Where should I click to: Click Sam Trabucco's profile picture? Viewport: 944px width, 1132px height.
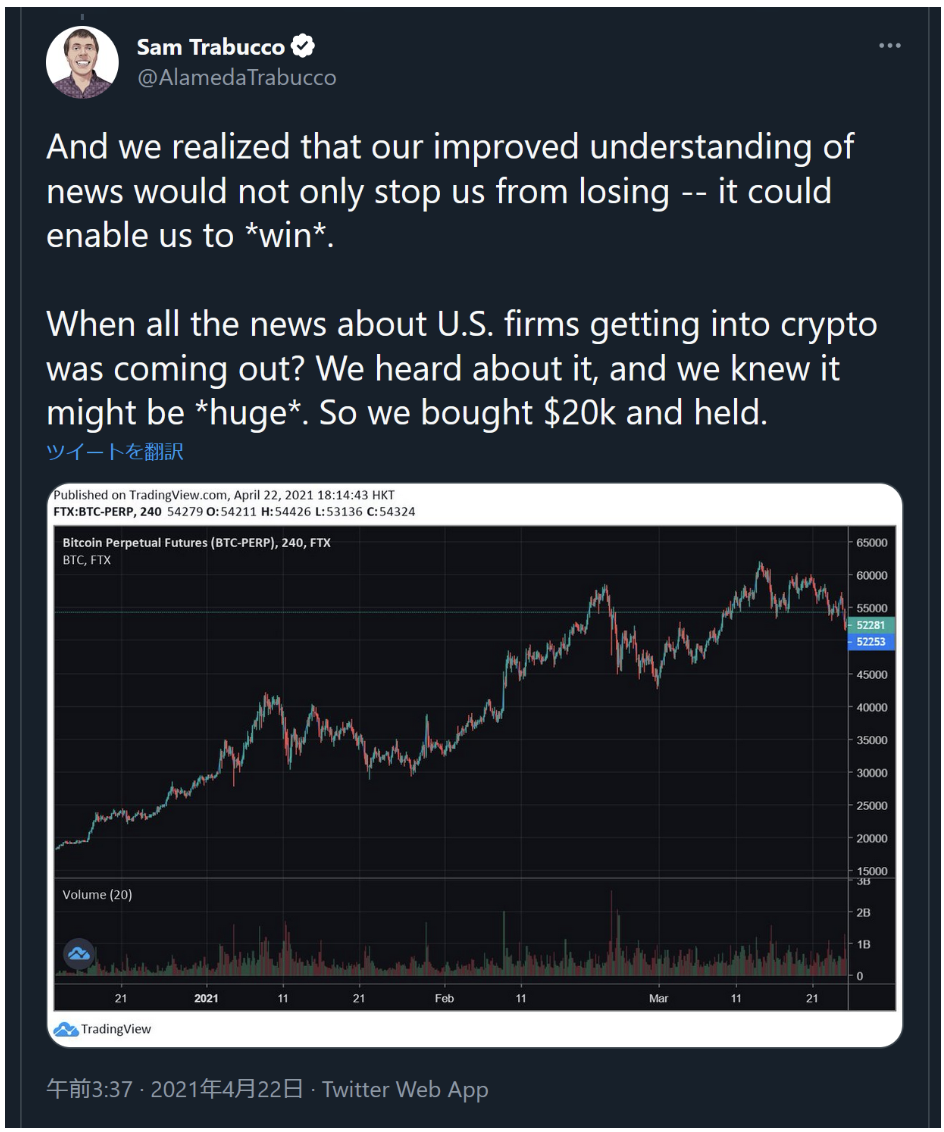tap(85, 59)
